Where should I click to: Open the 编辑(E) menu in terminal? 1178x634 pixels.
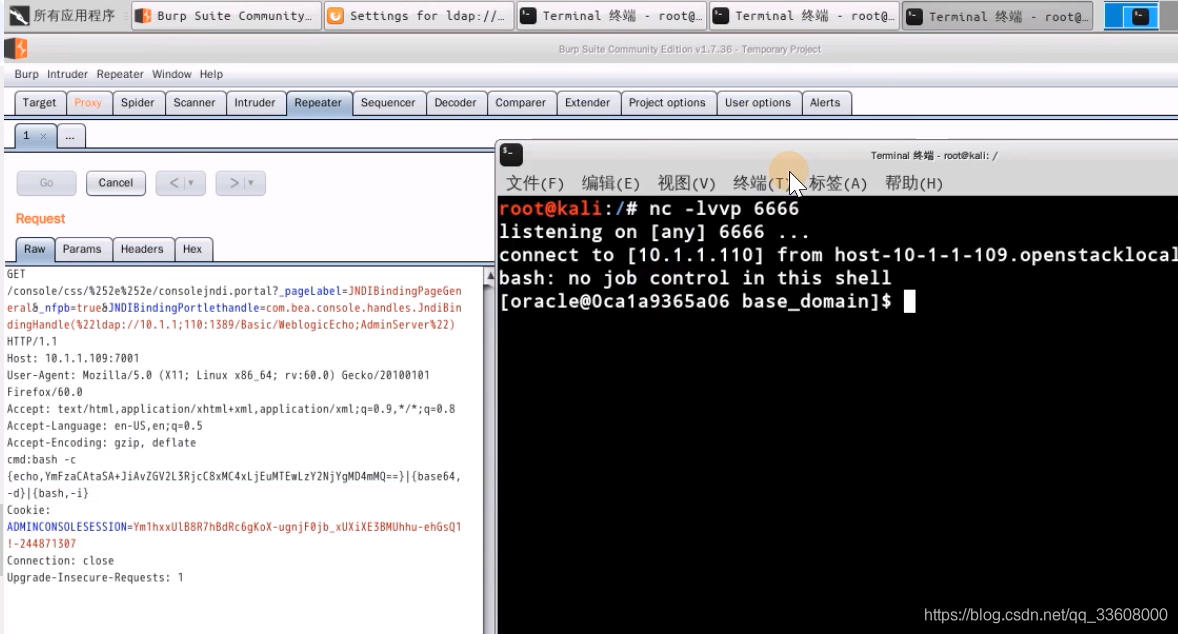[x=610, y=183]
